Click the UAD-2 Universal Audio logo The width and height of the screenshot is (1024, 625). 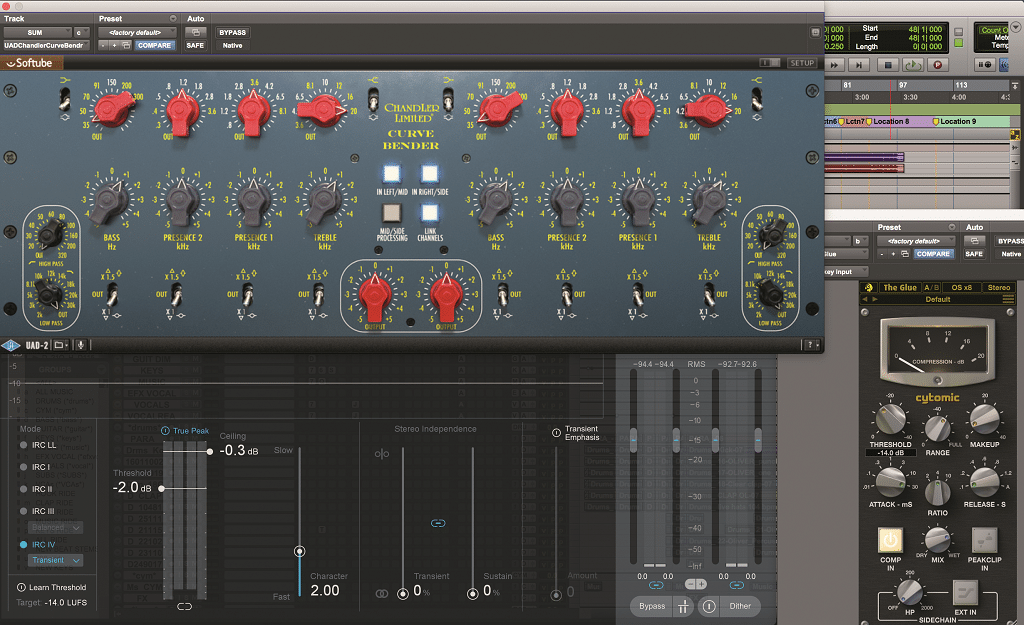11,345
